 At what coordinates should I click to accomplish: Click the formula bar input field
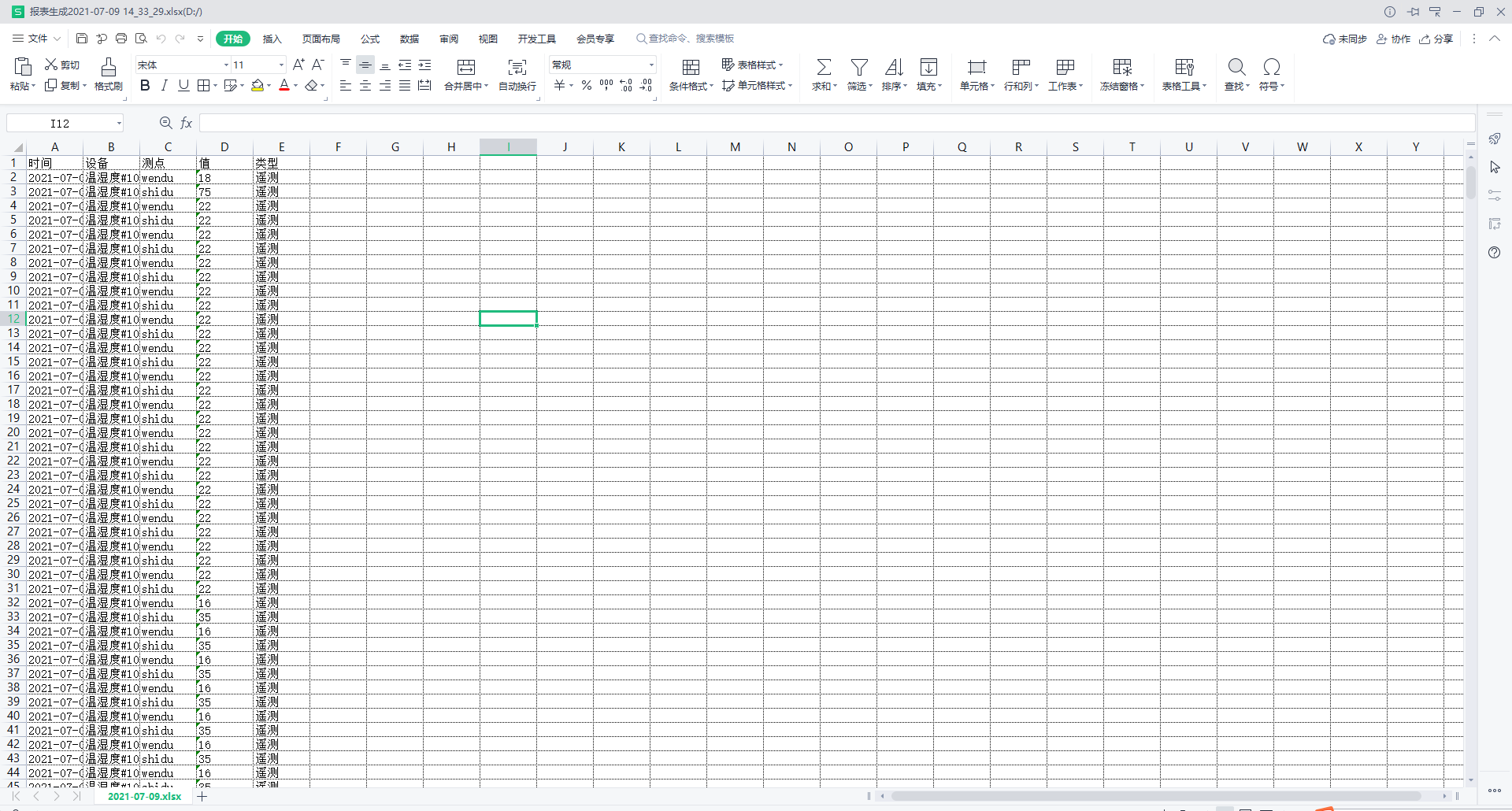pos(837,123)
